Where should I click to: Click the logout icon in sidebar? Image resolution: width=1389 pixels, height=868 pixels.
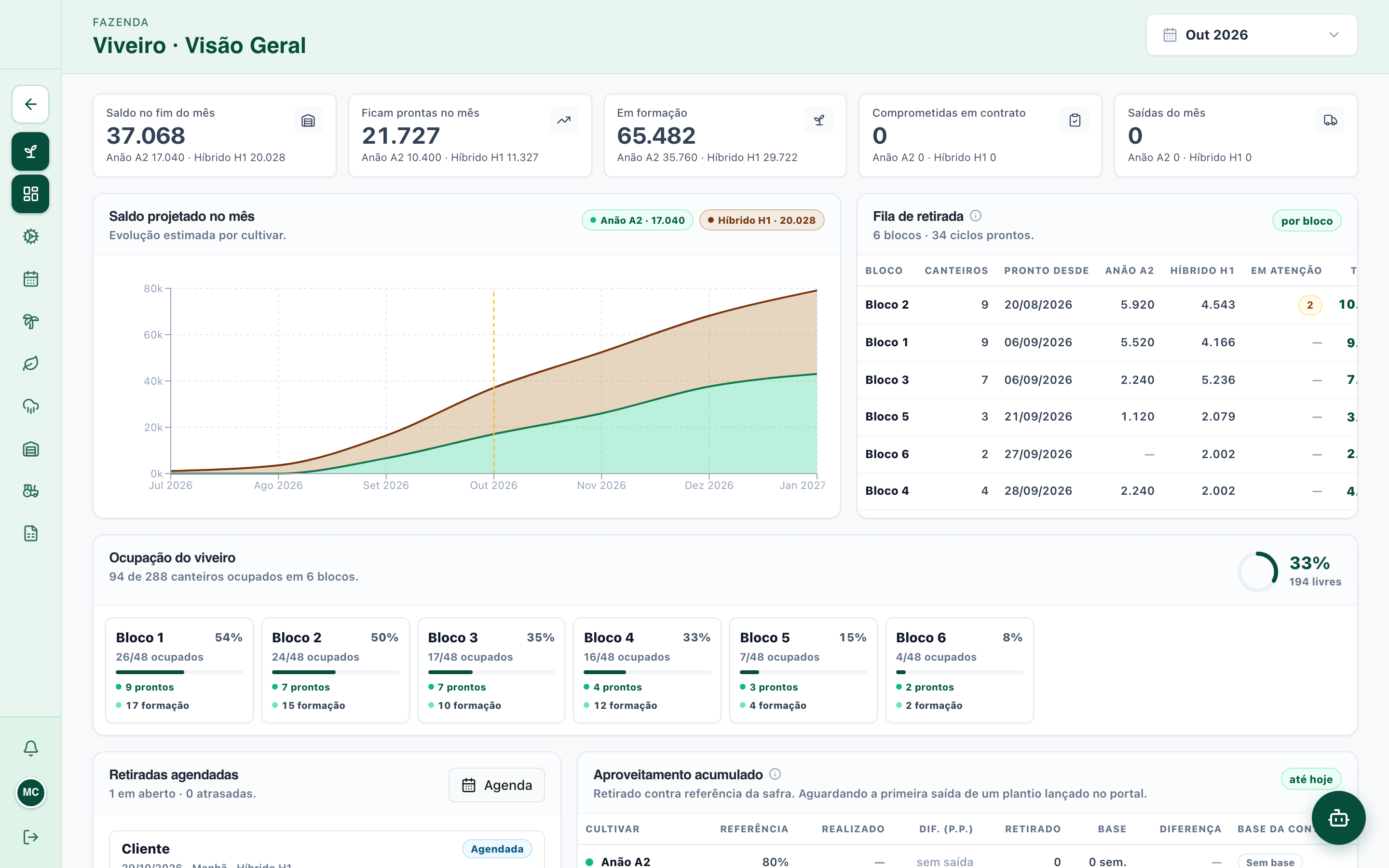pos(30,837)
